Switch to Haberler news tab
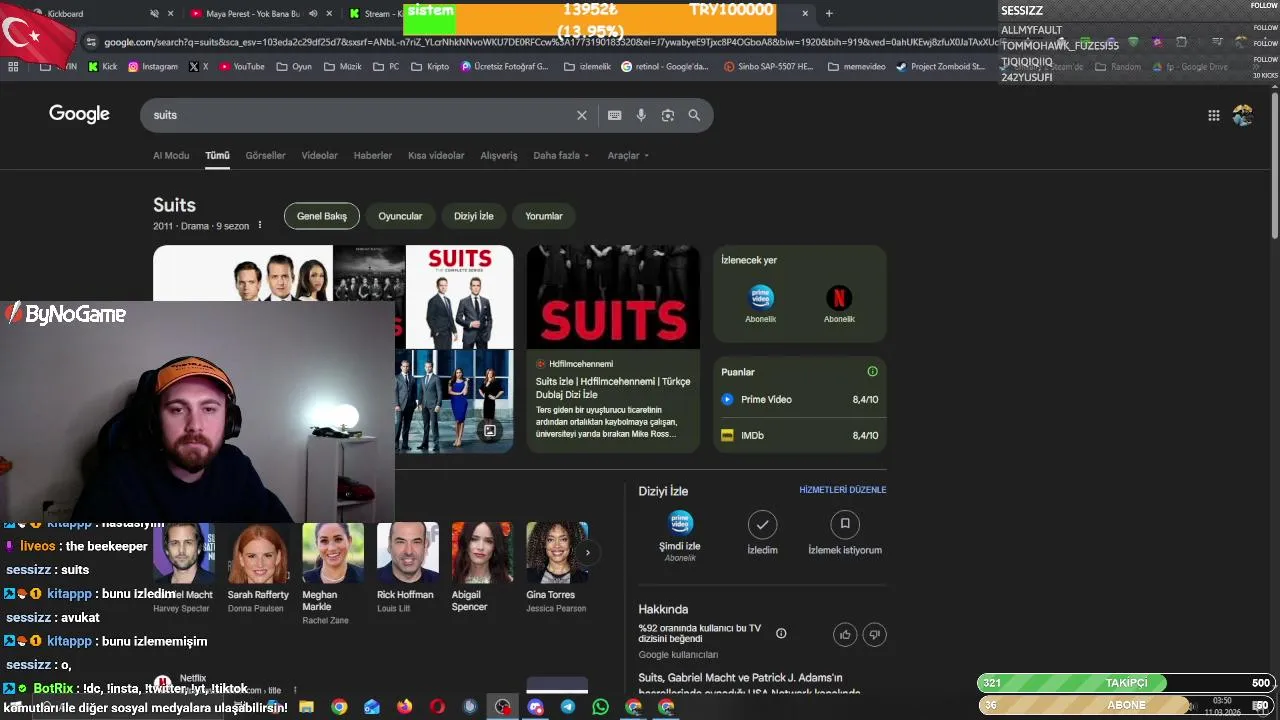 [x=373, y=156]
